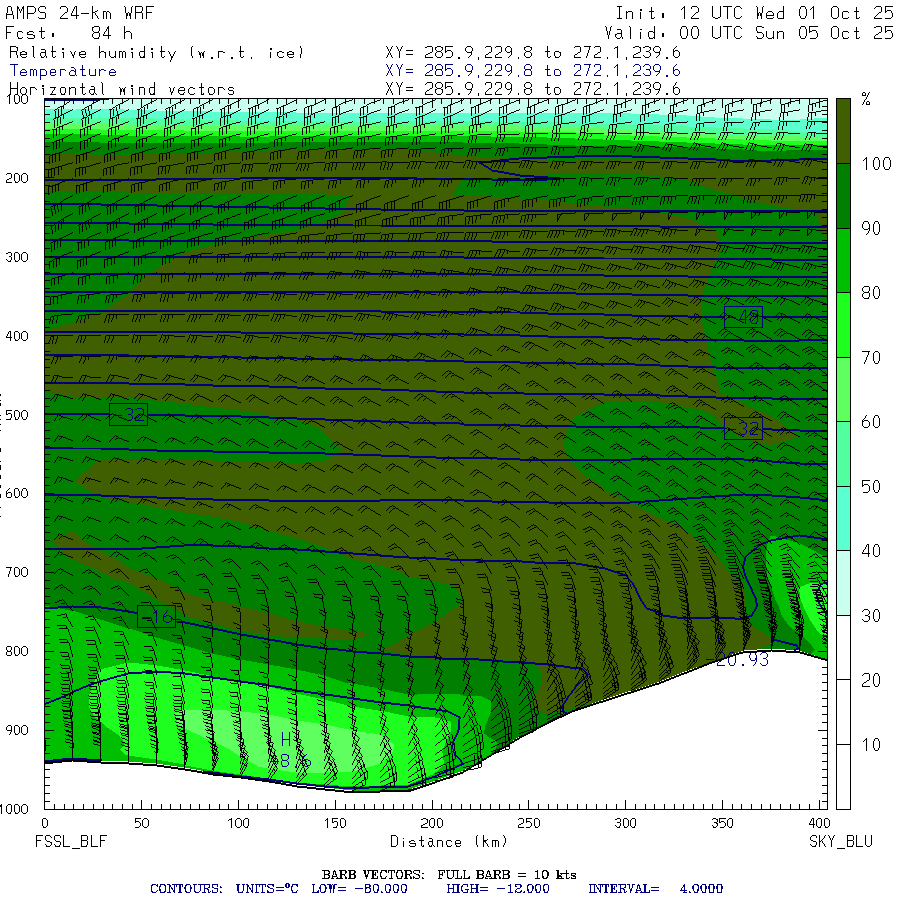Click the 'CONTOURS: UNITS=°C' caption
Image resolution: width=900 pixels, height=900 pixels.
coord(224,889)
